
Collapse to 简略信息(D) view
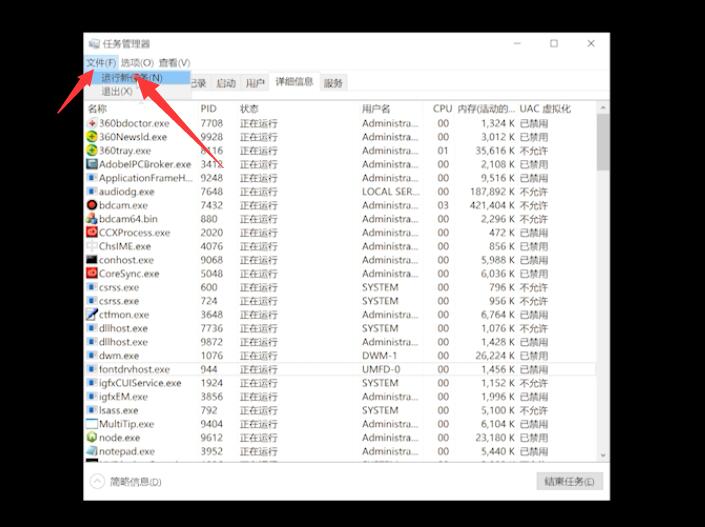126,482
